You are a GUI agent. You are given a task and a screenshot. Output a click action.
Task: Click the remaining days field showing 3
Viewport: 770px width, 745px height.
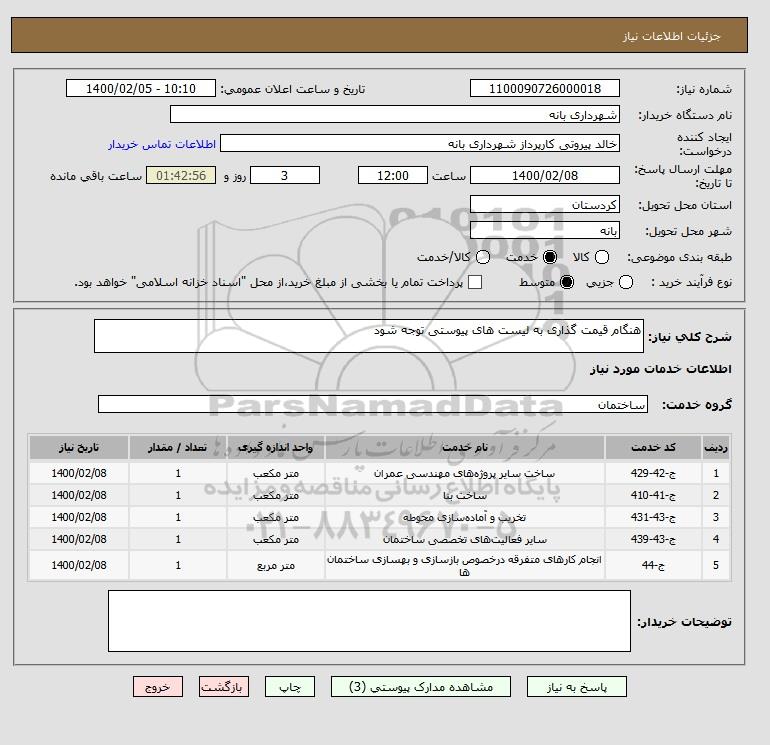point(285,175)
